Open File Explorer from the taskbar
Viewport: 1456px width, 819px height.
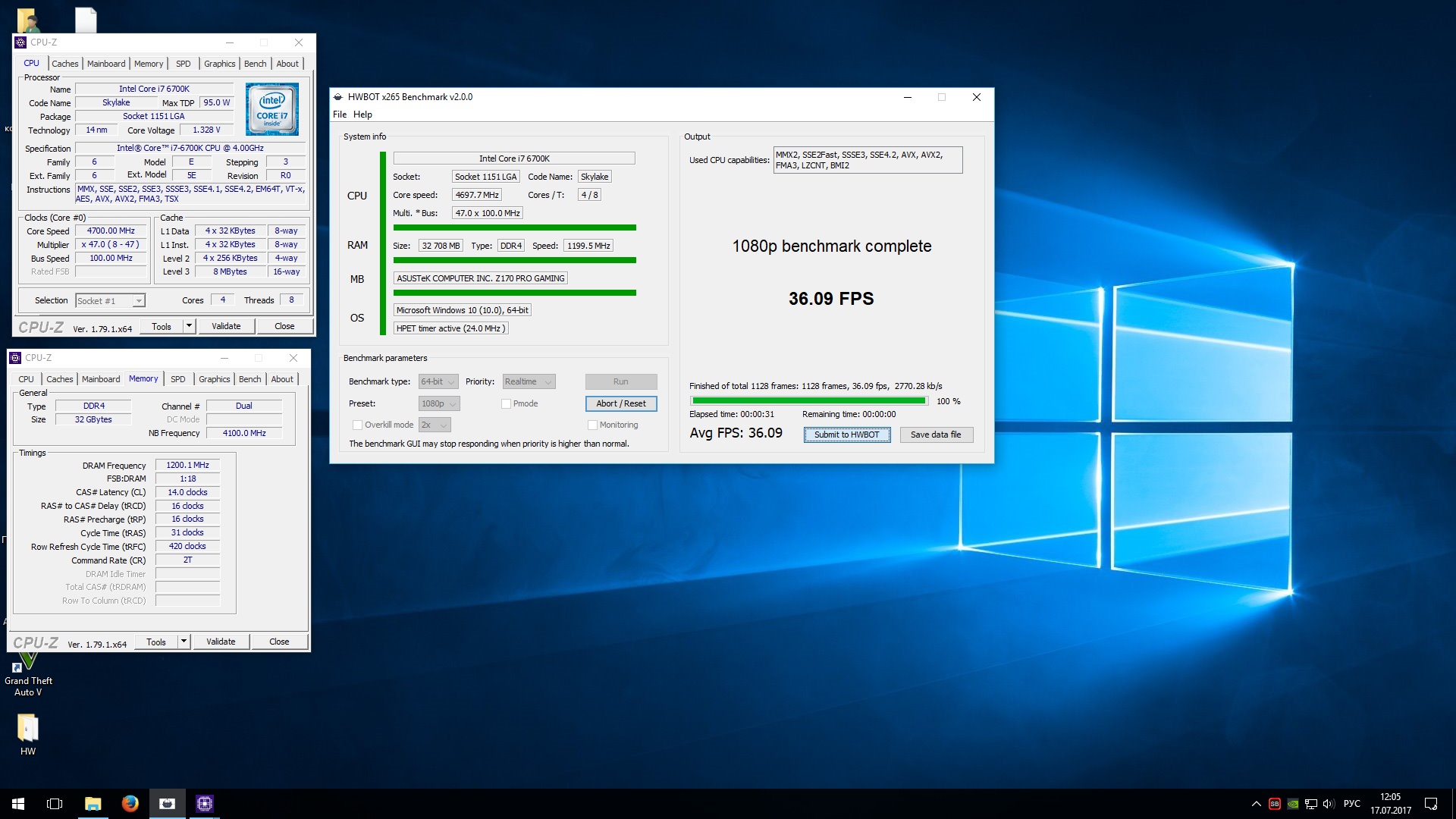[x=93, y=804]
